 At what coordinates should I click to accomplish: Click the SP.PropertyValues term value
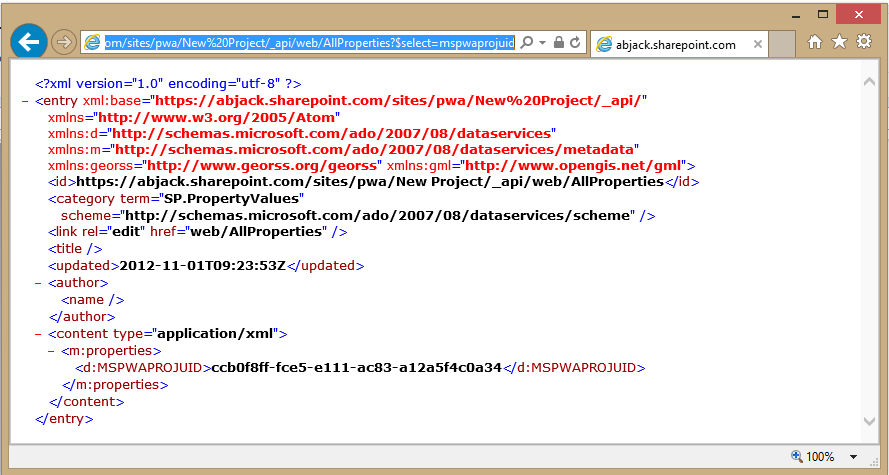[231, 199]
